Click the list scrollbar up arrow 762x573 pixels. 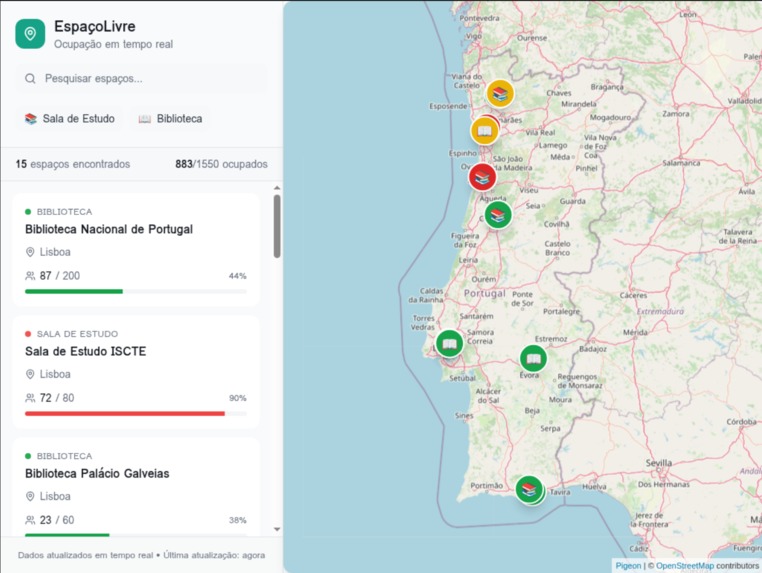[x=277, y=188]
